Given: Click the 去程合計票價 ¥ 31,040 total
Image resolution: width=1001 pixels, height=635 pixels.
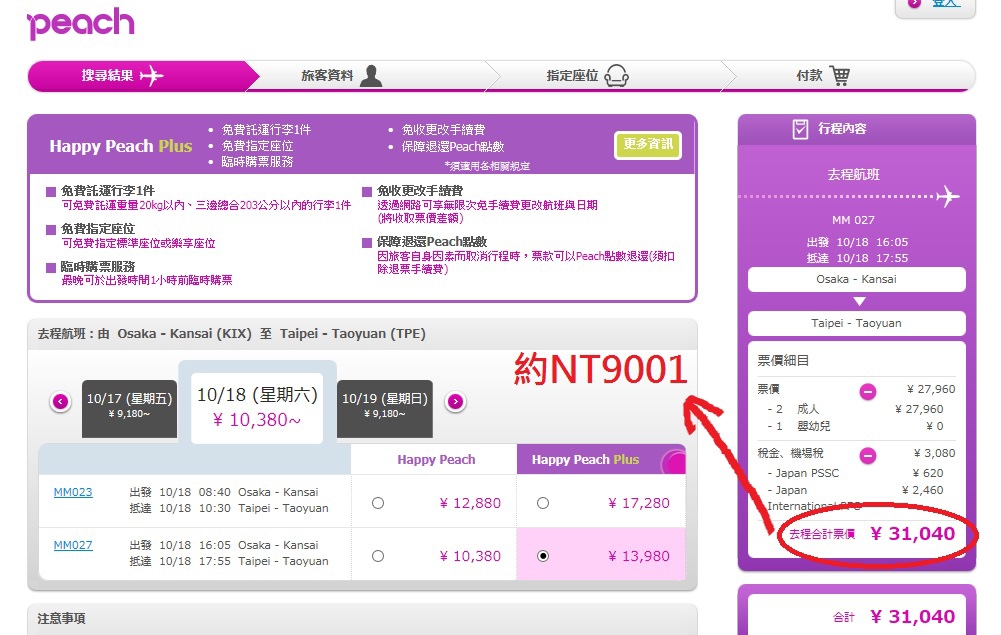Looking at the screenshot, I should [x=872, y=534].
